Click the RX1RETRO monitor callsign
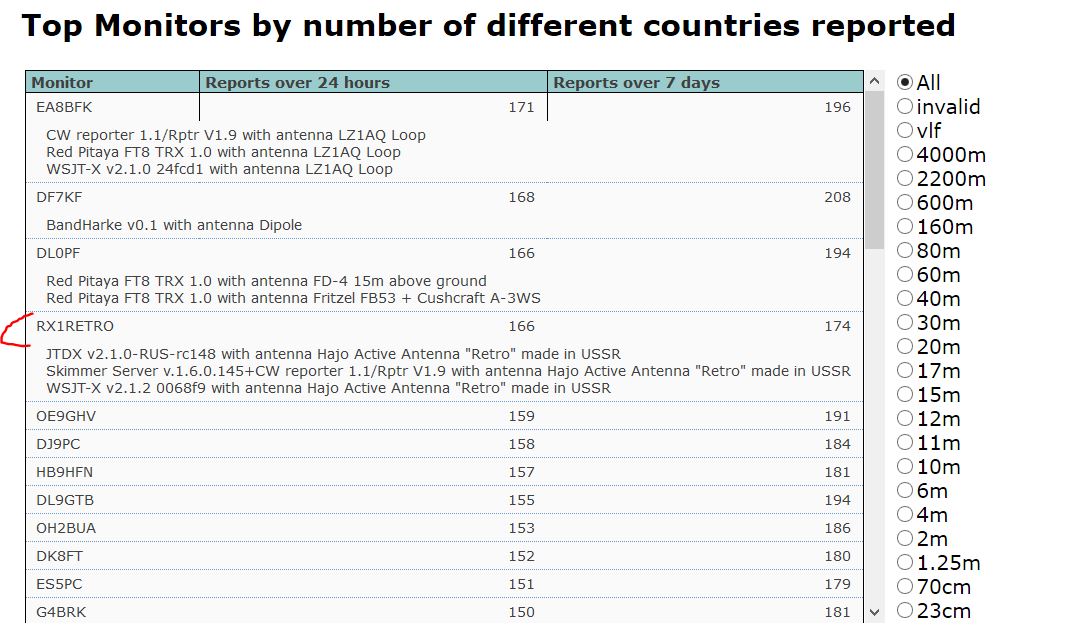The image size is (1066, 628). tap(75, 326)
